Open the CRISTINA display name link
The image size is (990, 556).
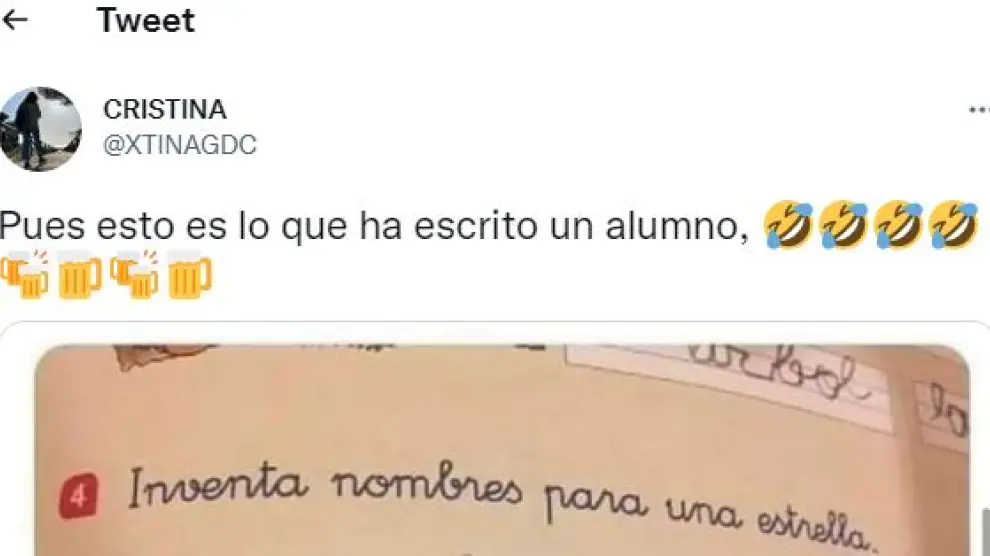click(x=165, y=110)
